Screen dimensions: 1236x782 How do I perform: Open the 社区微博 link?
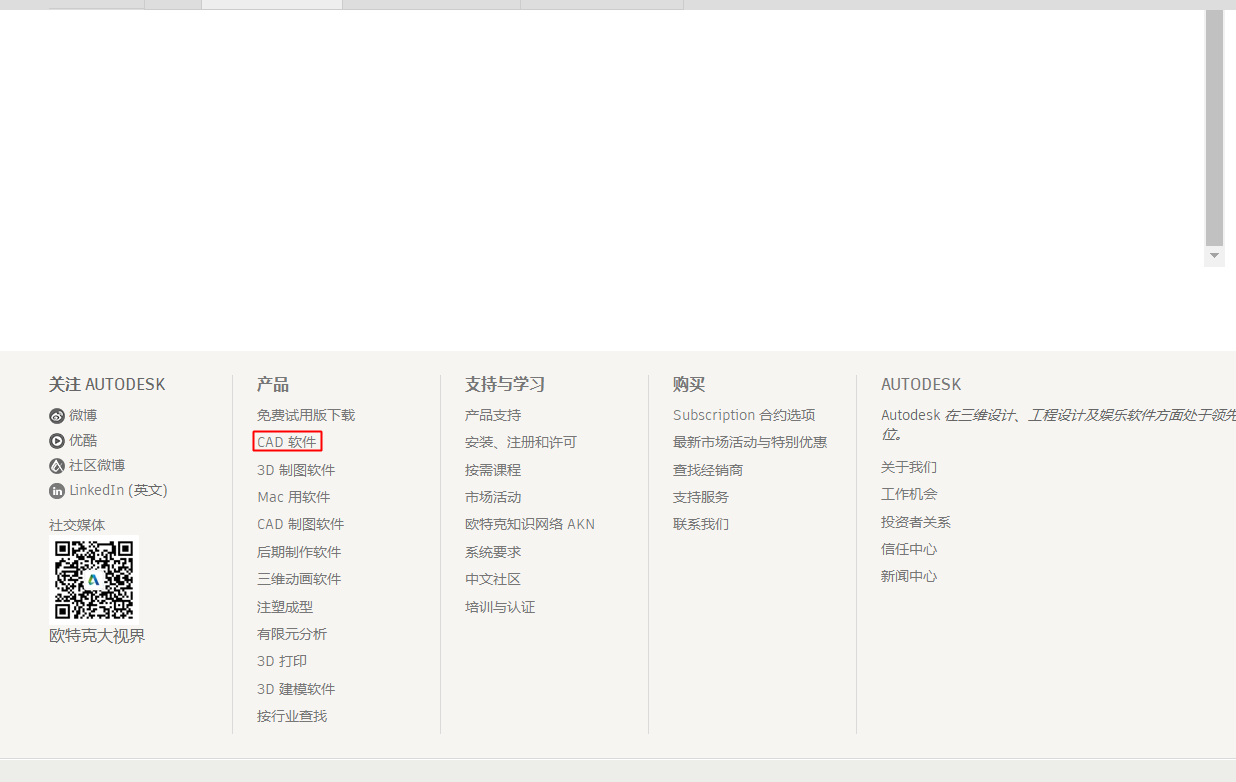pyautogui.click(x=97, y=465)
